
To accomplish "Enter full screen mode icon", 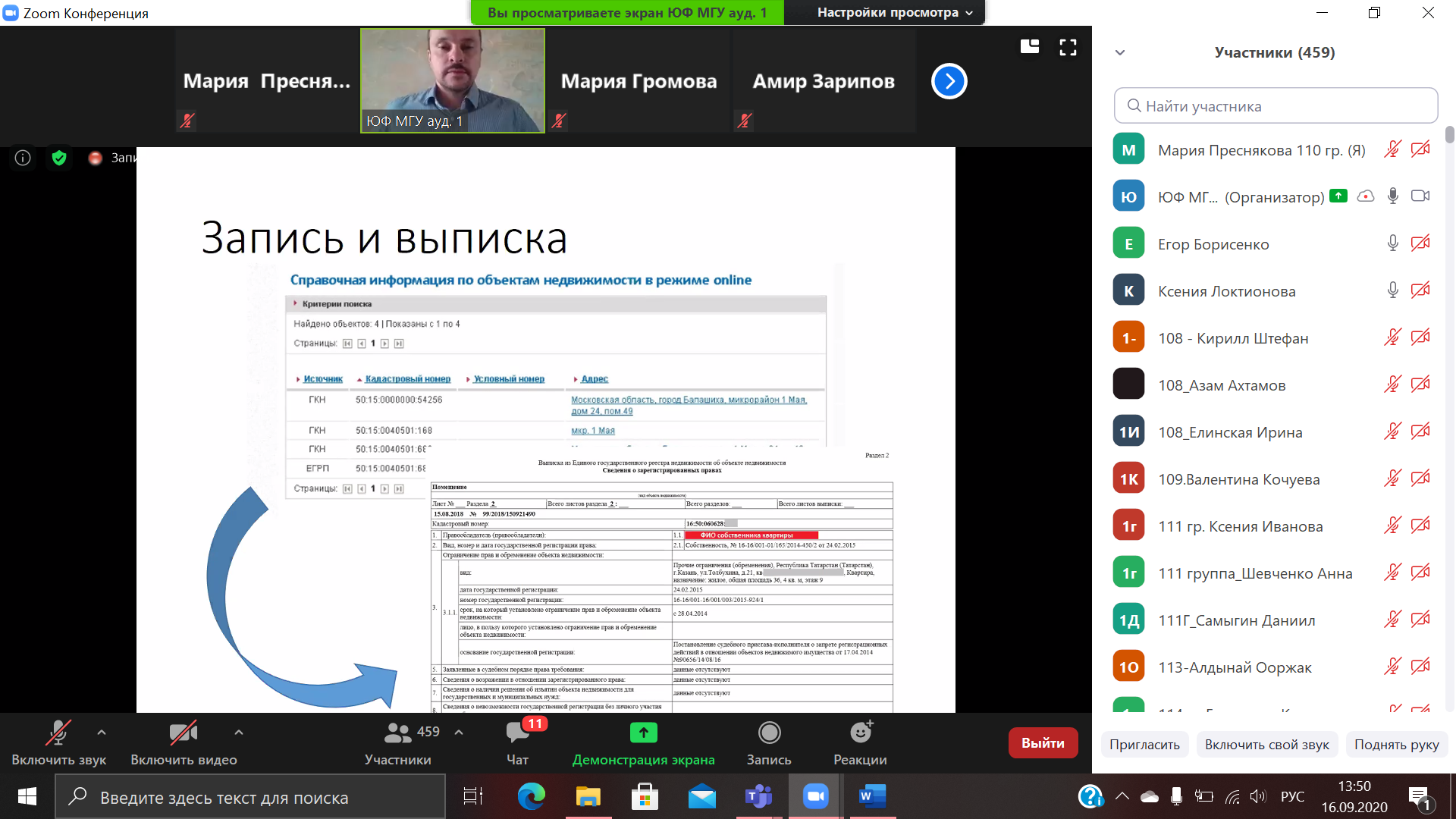I will (1068, 48).
